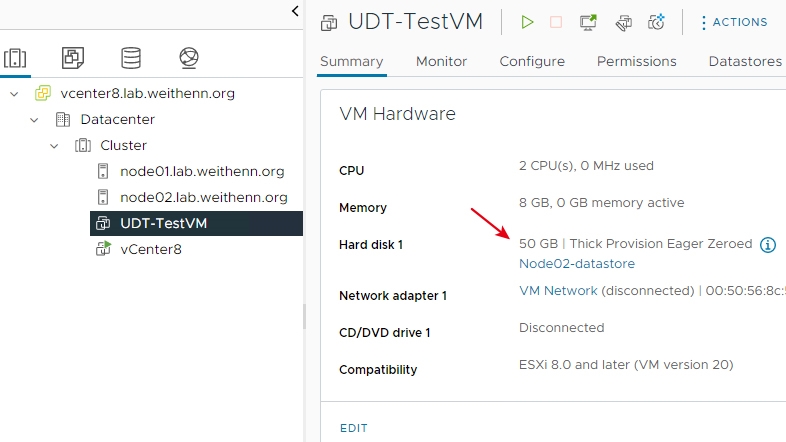Take a snapshot using the snapshot icon
Viewport: 786px width, 442px height.
[x=656, y=22]
